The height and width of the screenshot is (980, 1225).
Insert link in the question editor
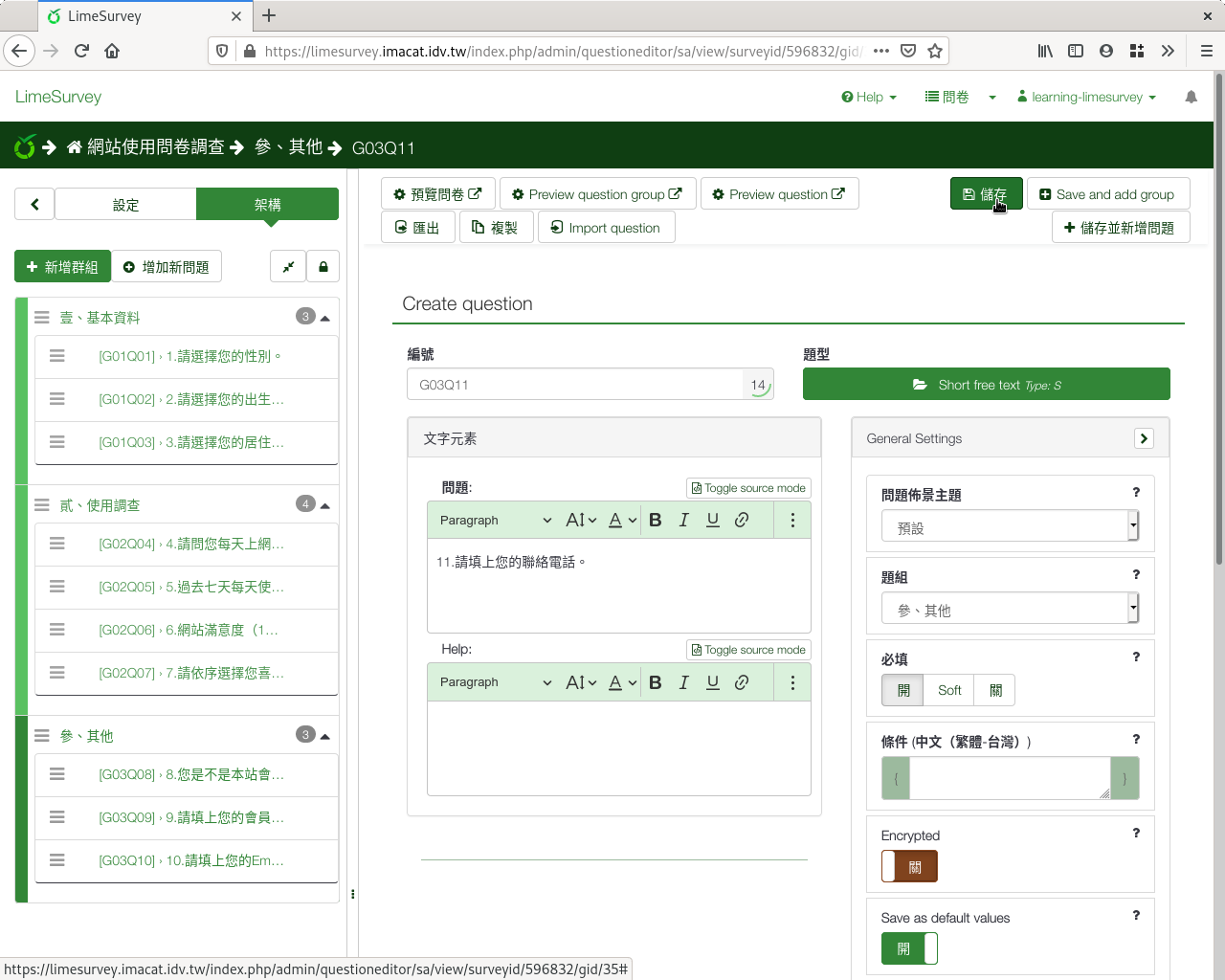(x=742, y=520)
